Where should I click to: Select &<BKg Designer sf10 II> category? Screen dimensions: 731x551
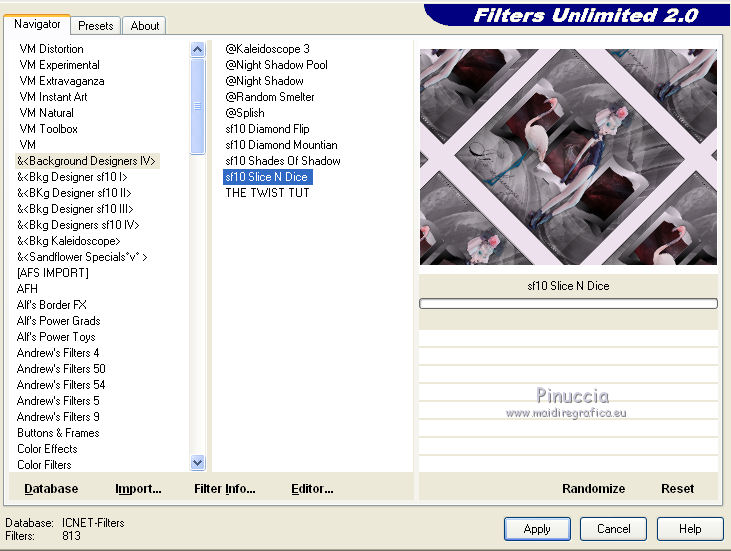(x=74, y=193)
